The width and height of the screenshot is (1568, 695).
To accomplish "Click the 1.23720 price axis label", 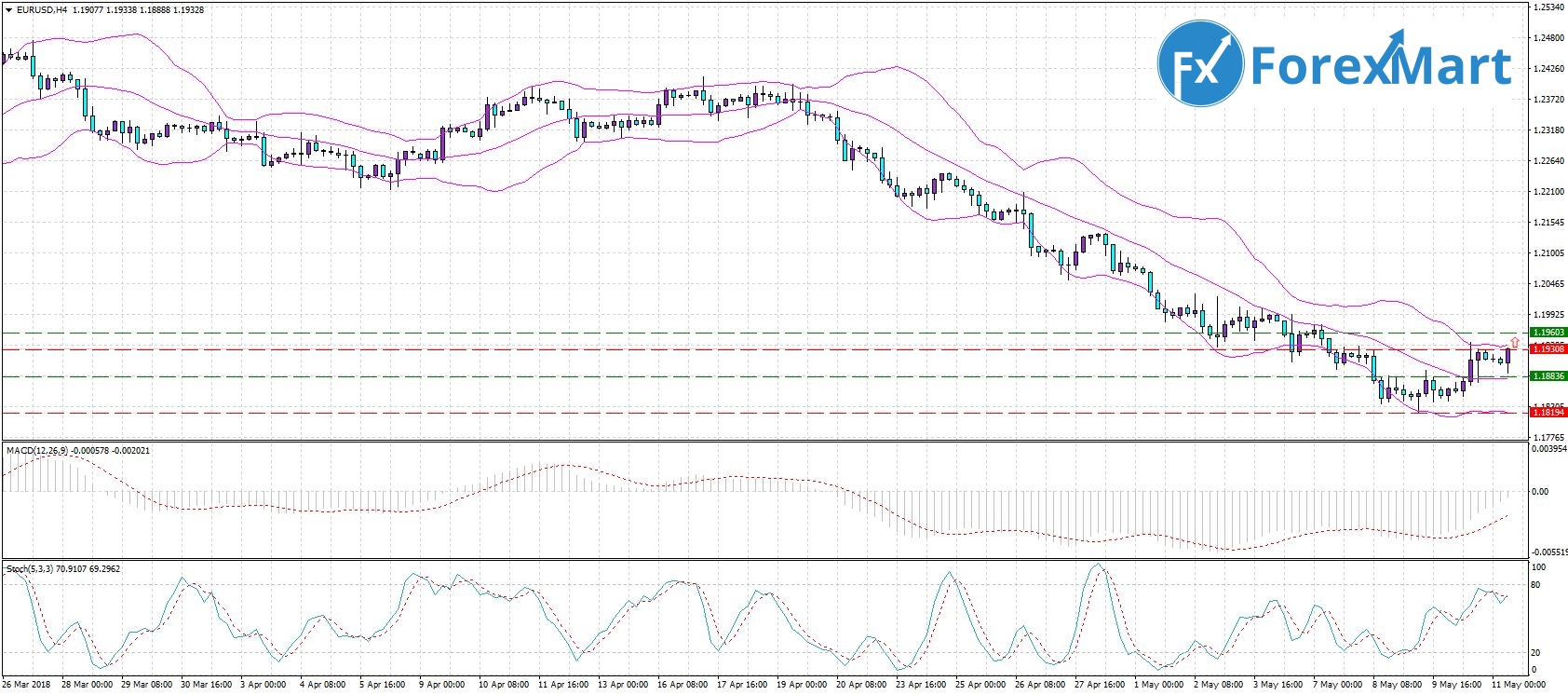I will pos(1548,100).
